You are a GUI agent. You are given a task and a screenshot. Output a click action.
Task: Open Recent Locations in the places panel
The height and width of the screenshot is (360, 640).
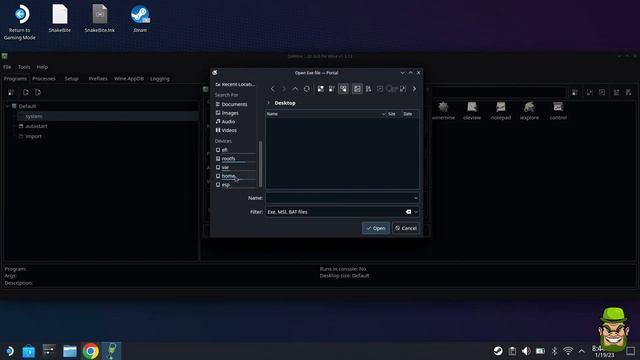click(236, 84)
